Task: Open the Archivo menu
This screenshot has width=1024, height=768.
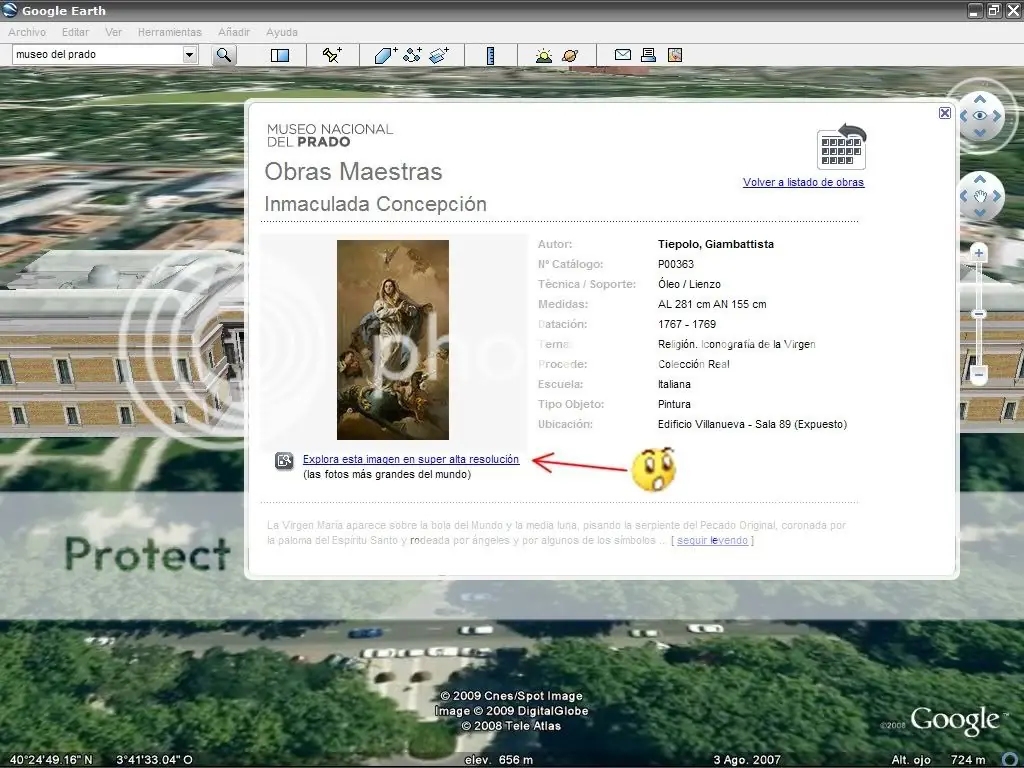Action: click(27, 32)
